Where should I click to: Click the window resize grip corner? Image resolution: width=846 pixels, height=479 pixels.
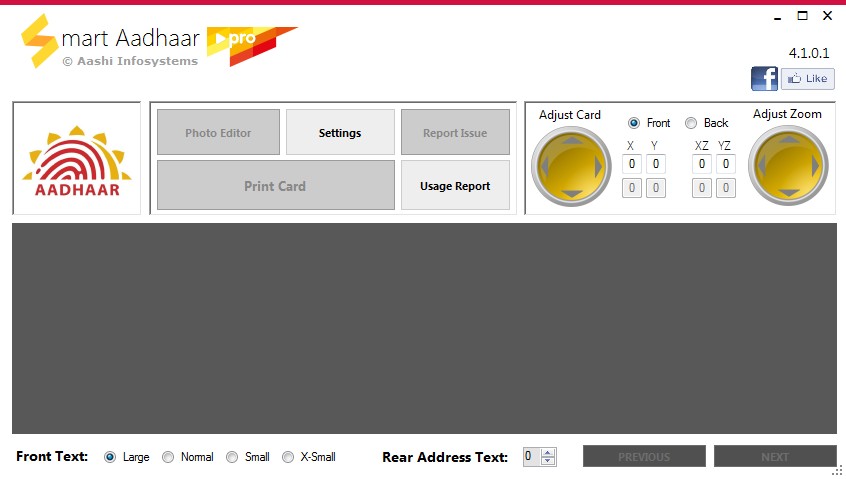837,471
